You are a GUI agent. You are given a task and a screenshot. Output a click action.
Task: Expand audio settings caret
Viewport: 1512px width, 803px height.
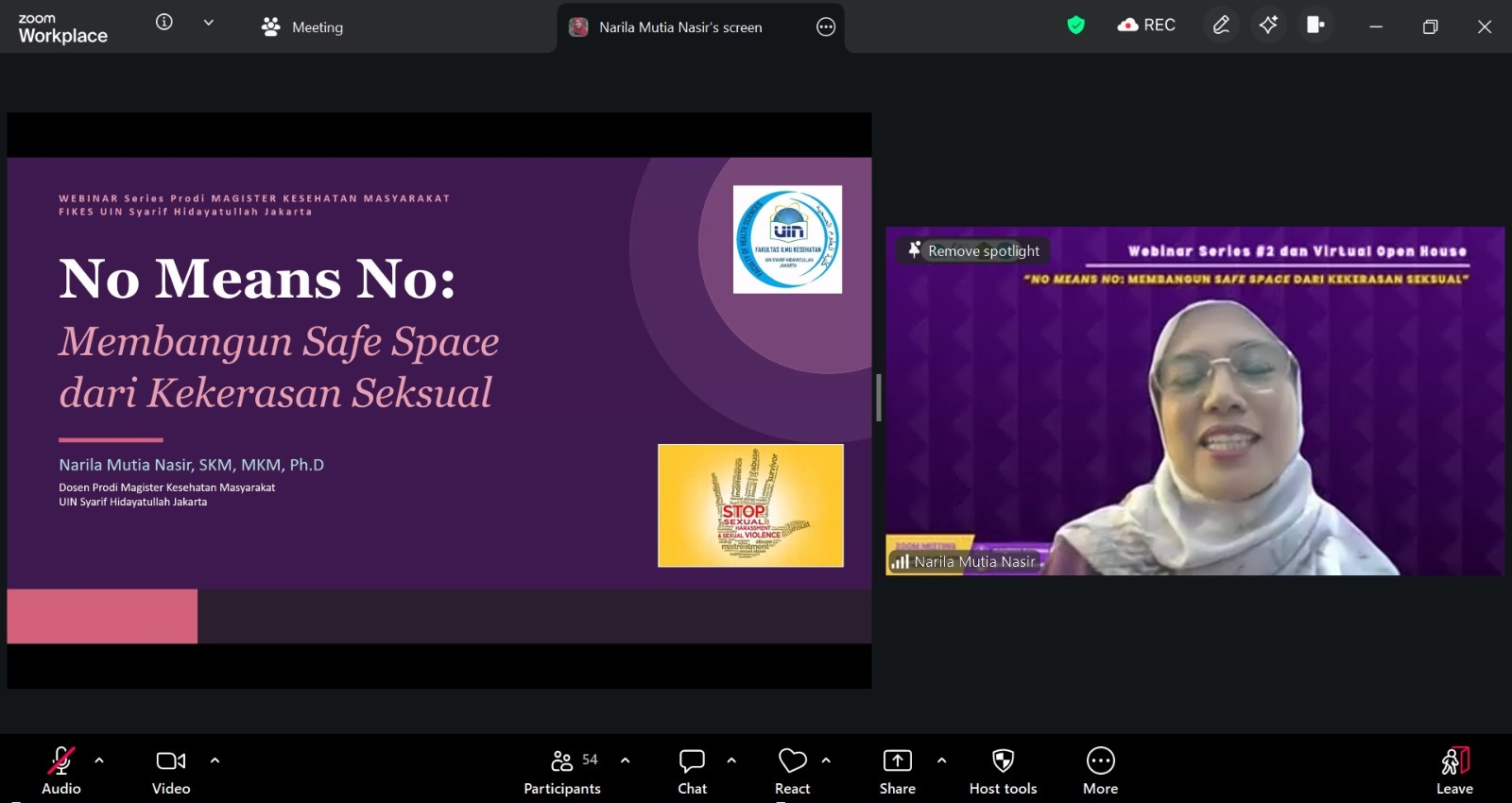[99, 760]
